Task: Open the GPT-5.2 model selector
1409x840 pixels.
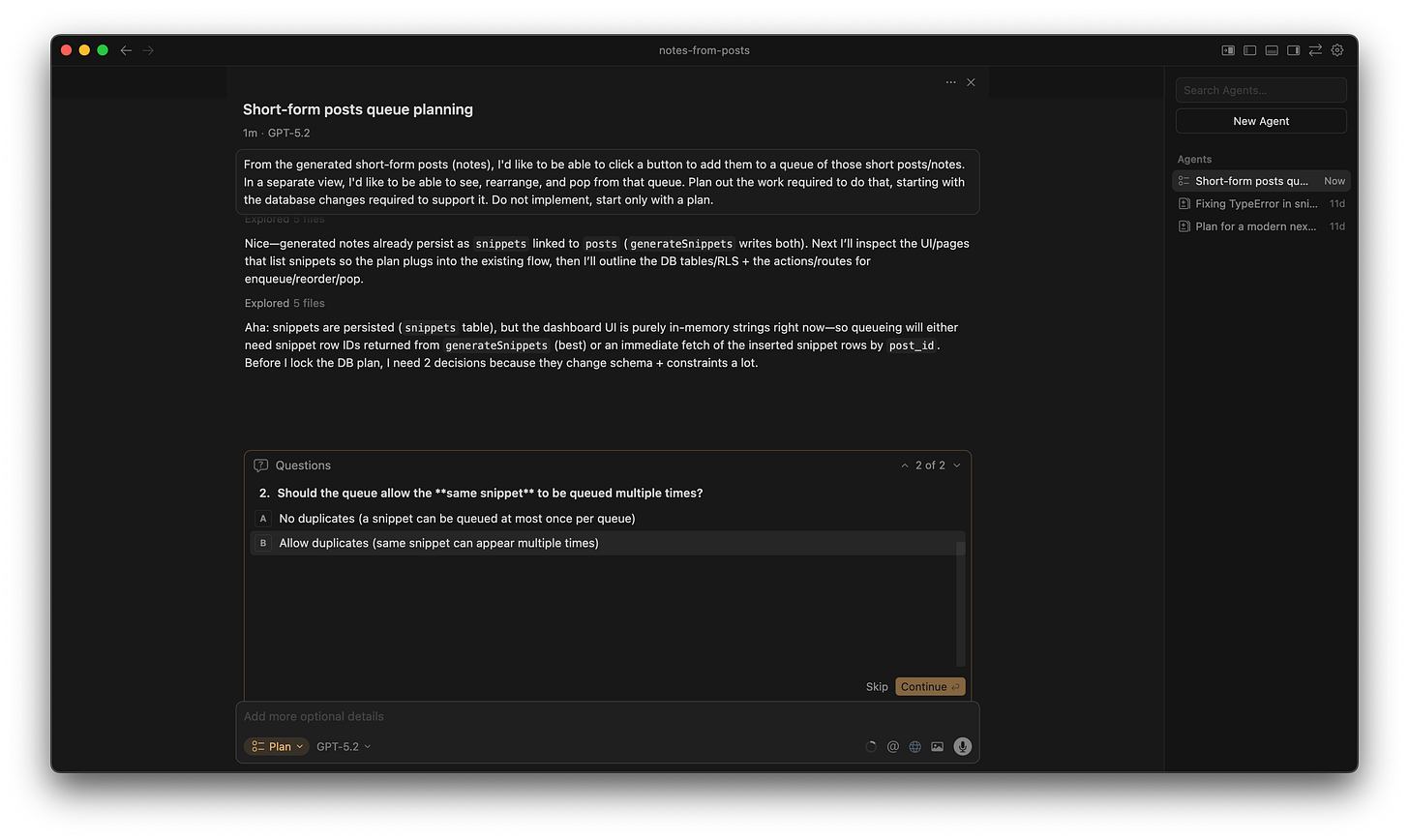Action: pyautogui.click(x=343, y=746)
